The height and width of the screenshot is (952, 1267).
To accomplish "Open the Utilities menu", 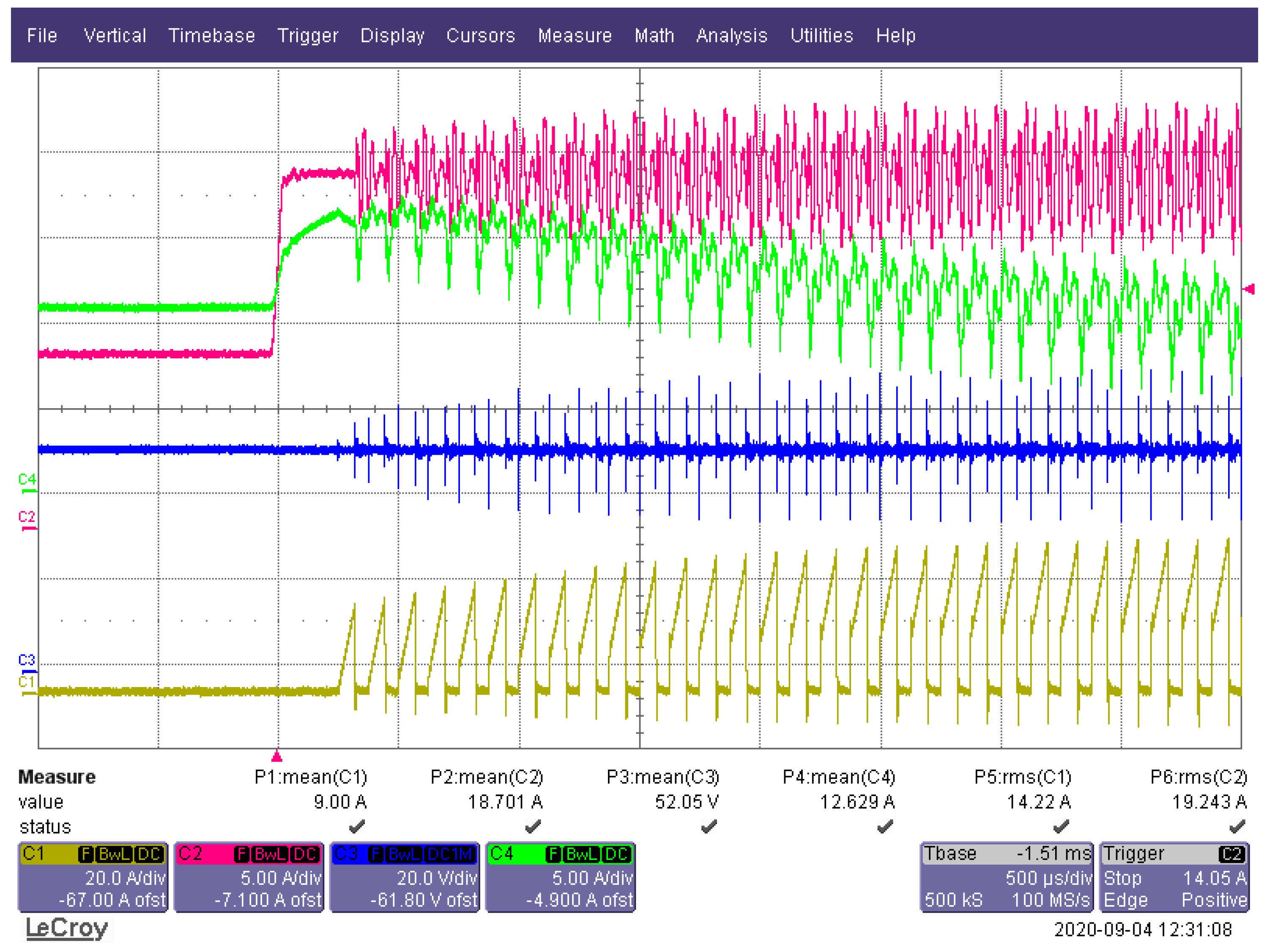I will 821,35.
